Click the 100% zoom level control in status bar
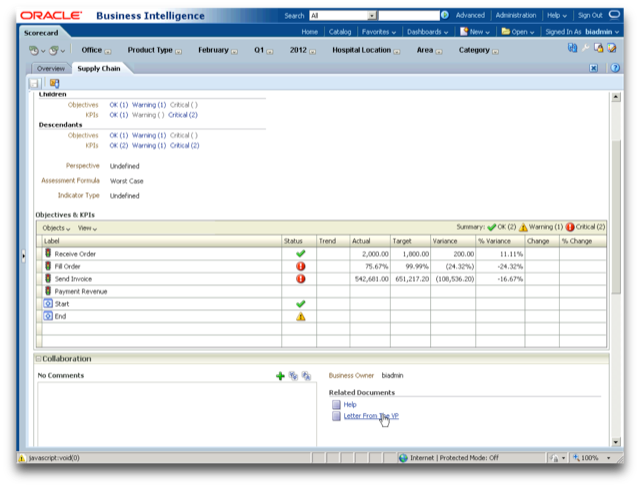 pos(591,458)
